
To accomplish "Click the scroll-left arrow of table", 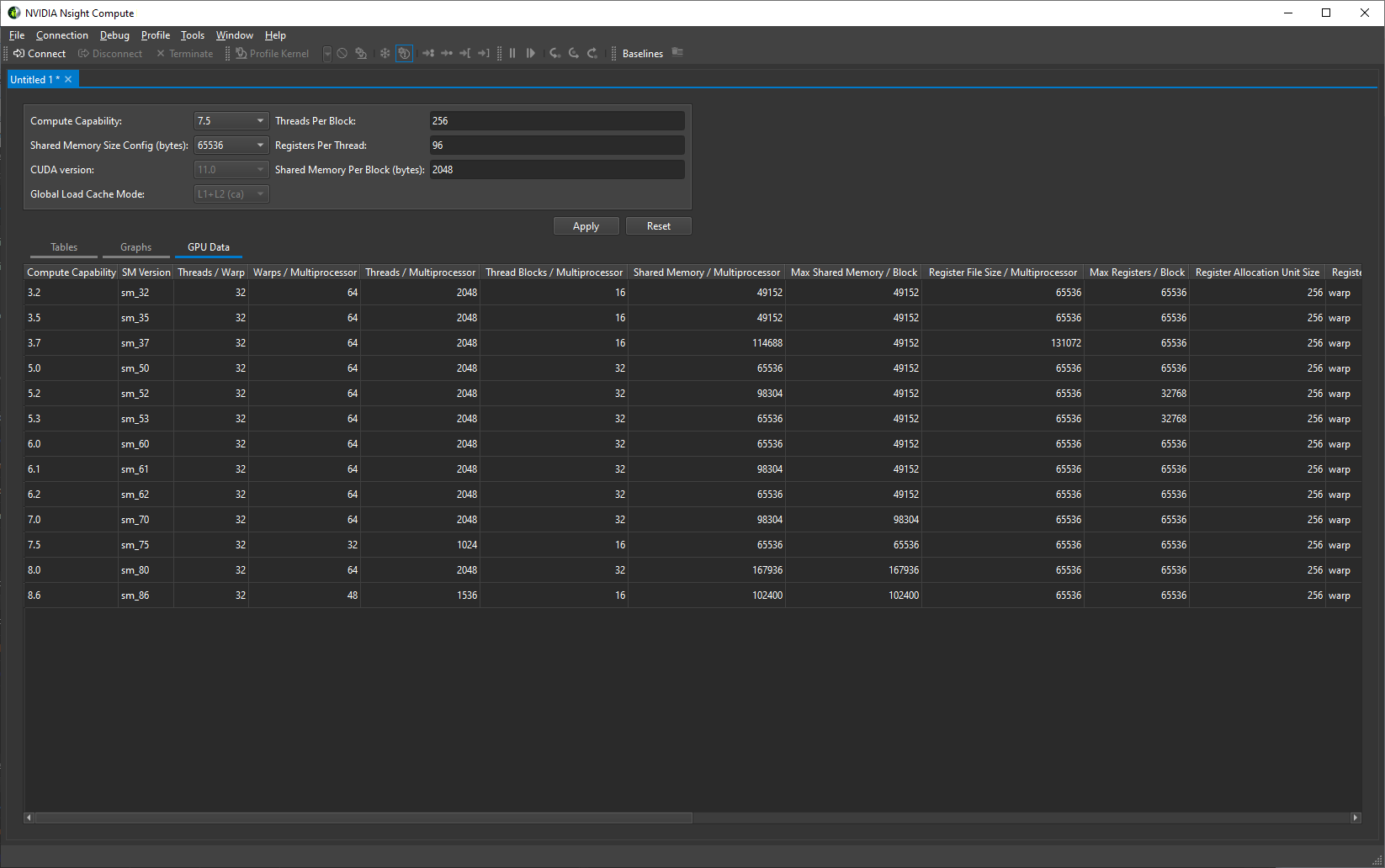I will (29, 818).
